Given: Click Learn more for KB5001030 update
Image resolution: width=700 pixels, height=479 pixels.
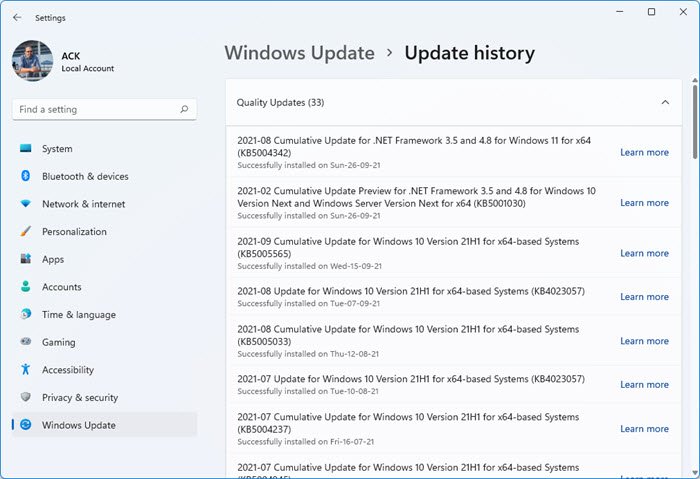Looking at the screenshot, I should click(x=644, y=202).
